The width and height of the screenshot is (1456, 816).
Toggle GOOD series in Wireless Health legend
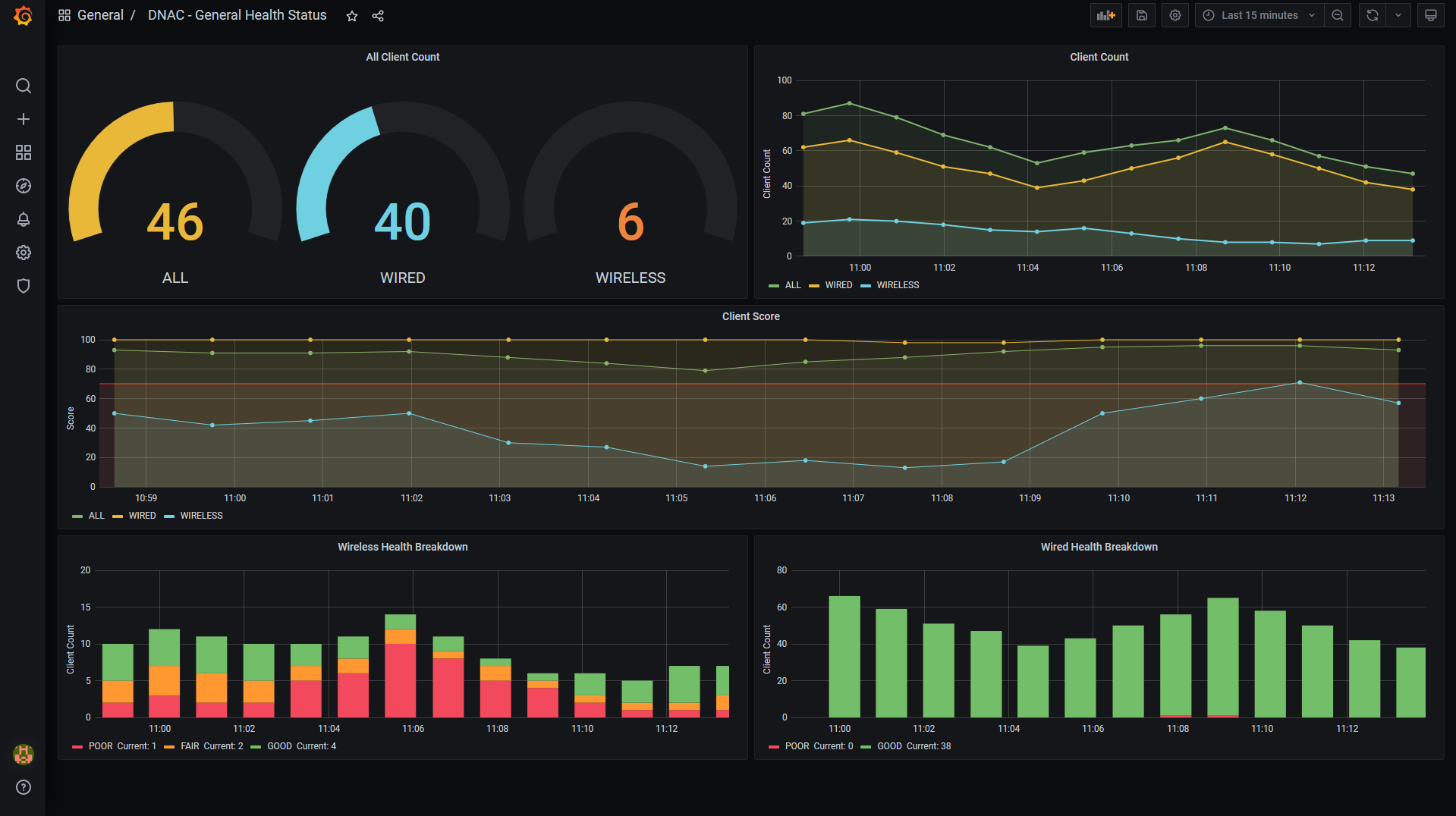(x=279, y=746)
